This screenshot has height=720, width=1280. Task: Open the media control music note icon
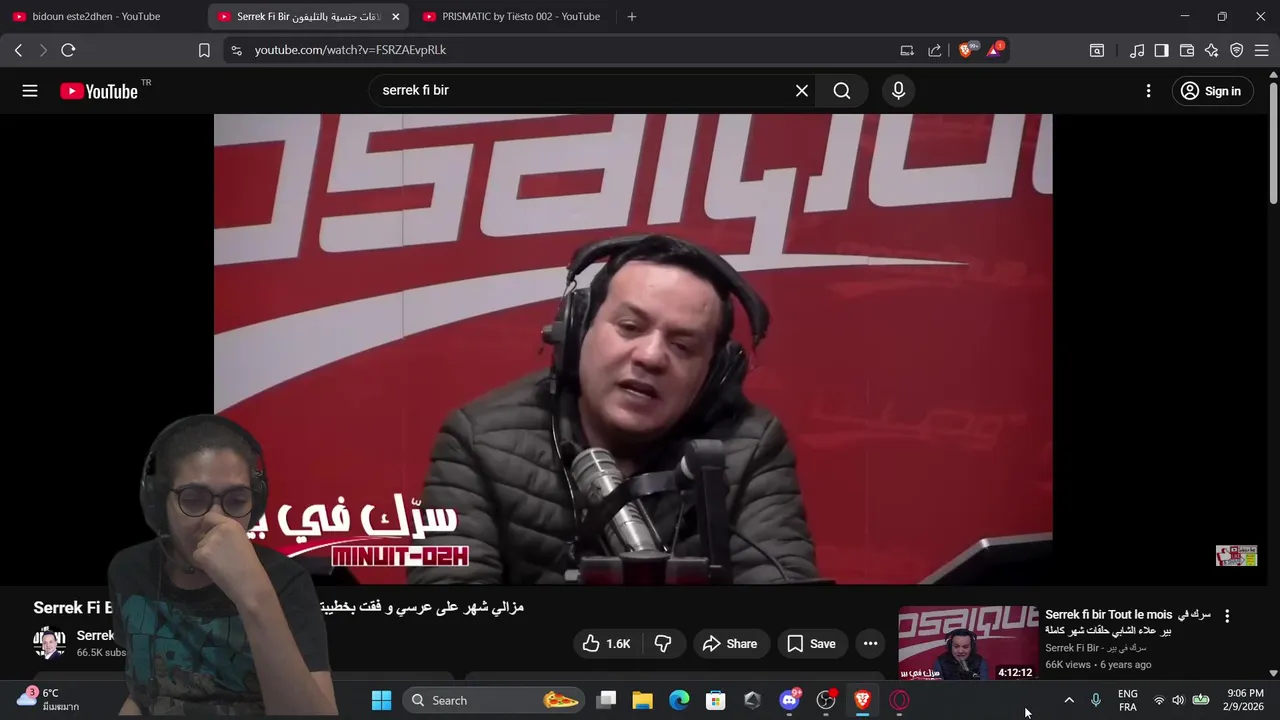pos(1137,50)
